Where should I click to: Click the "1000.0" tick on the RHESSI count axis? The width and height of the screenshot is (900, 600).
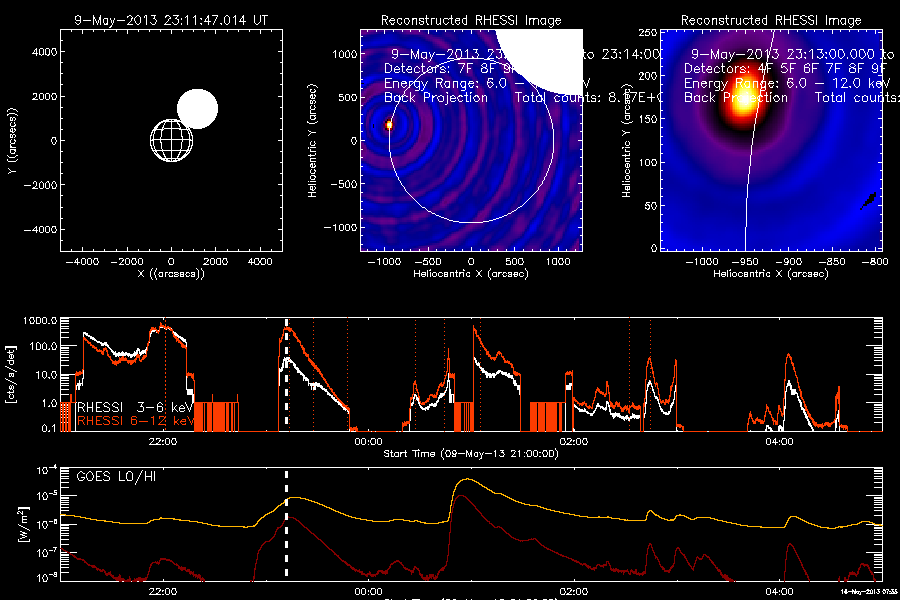(40, 321)
